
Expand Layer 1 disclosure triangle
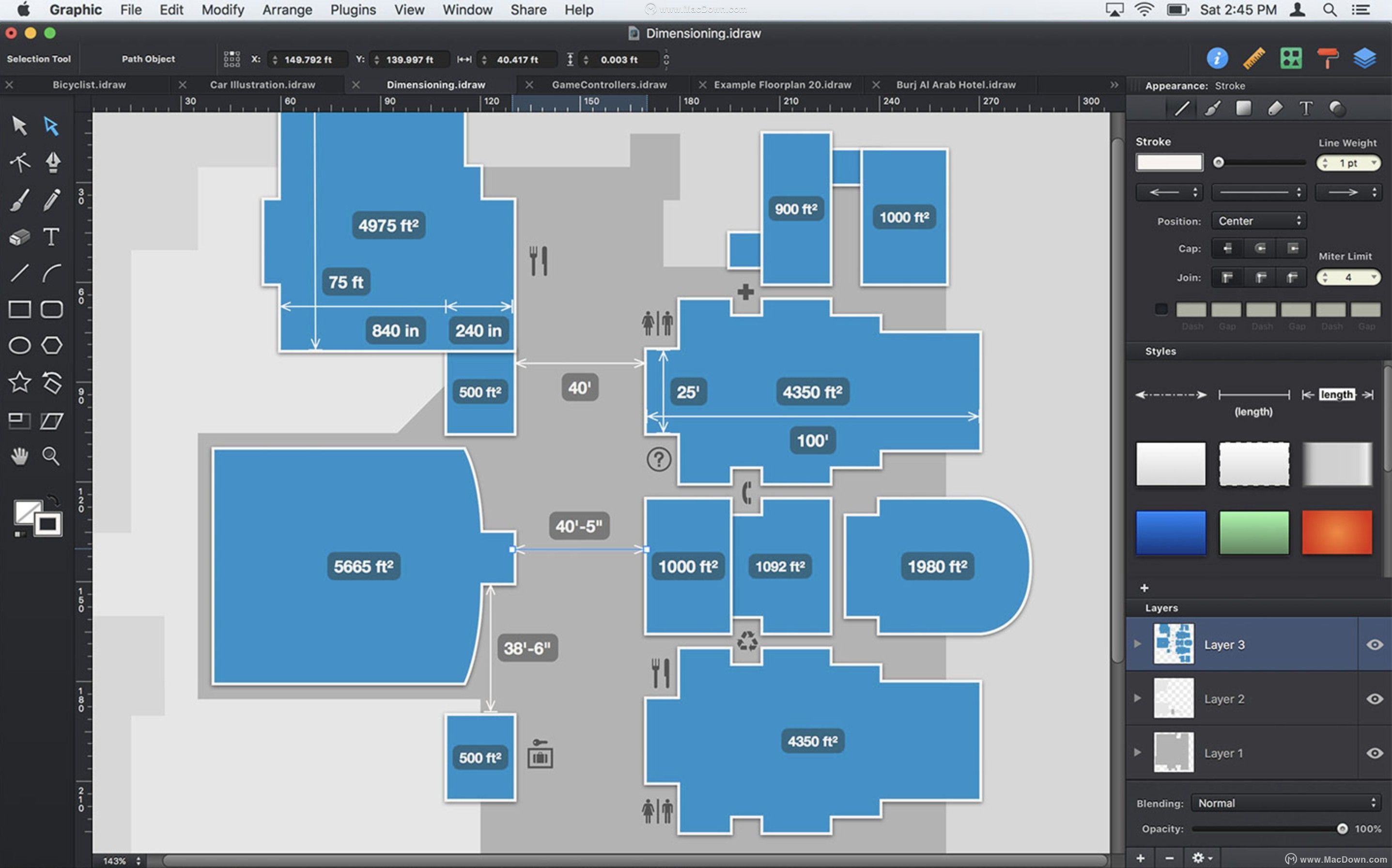click(x=1137, y=752)
